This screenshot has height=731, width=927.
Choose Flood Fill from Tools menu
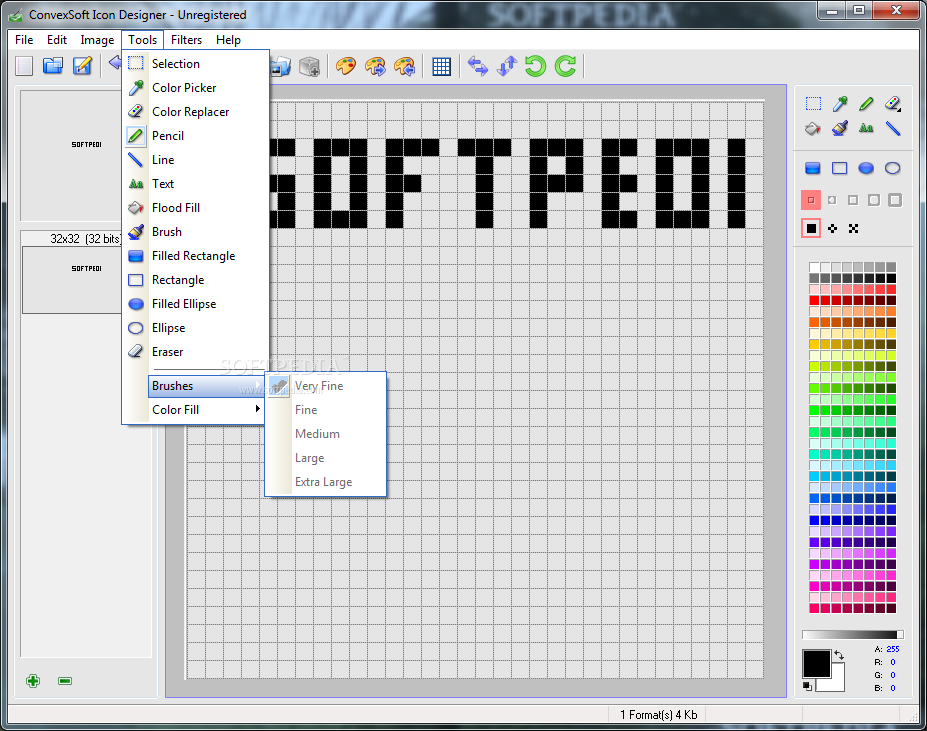point(195,208)
